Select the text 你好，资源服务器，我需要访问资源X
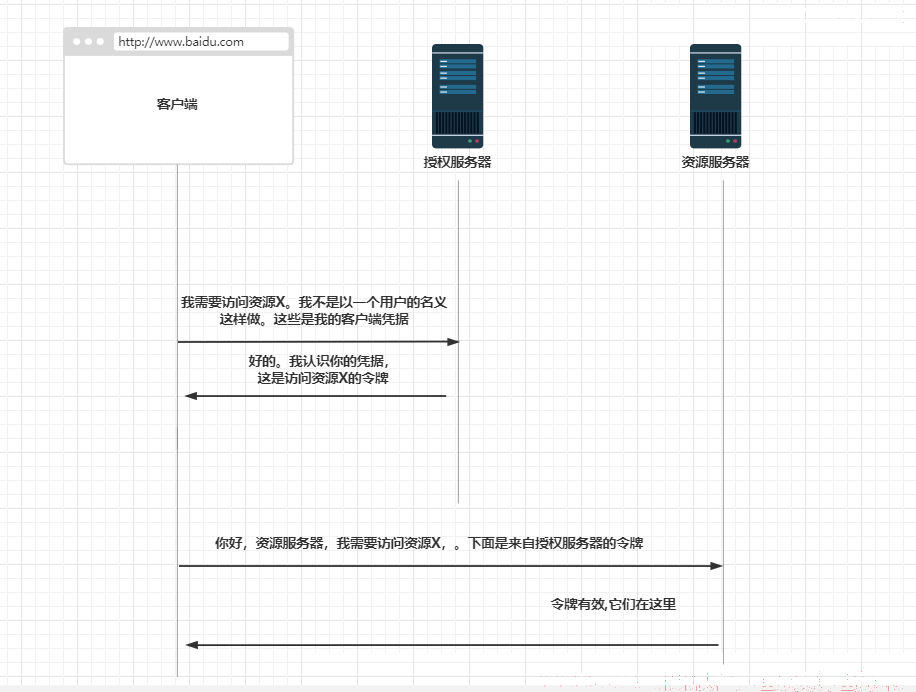The image size is (916, 692). point(327,543)
